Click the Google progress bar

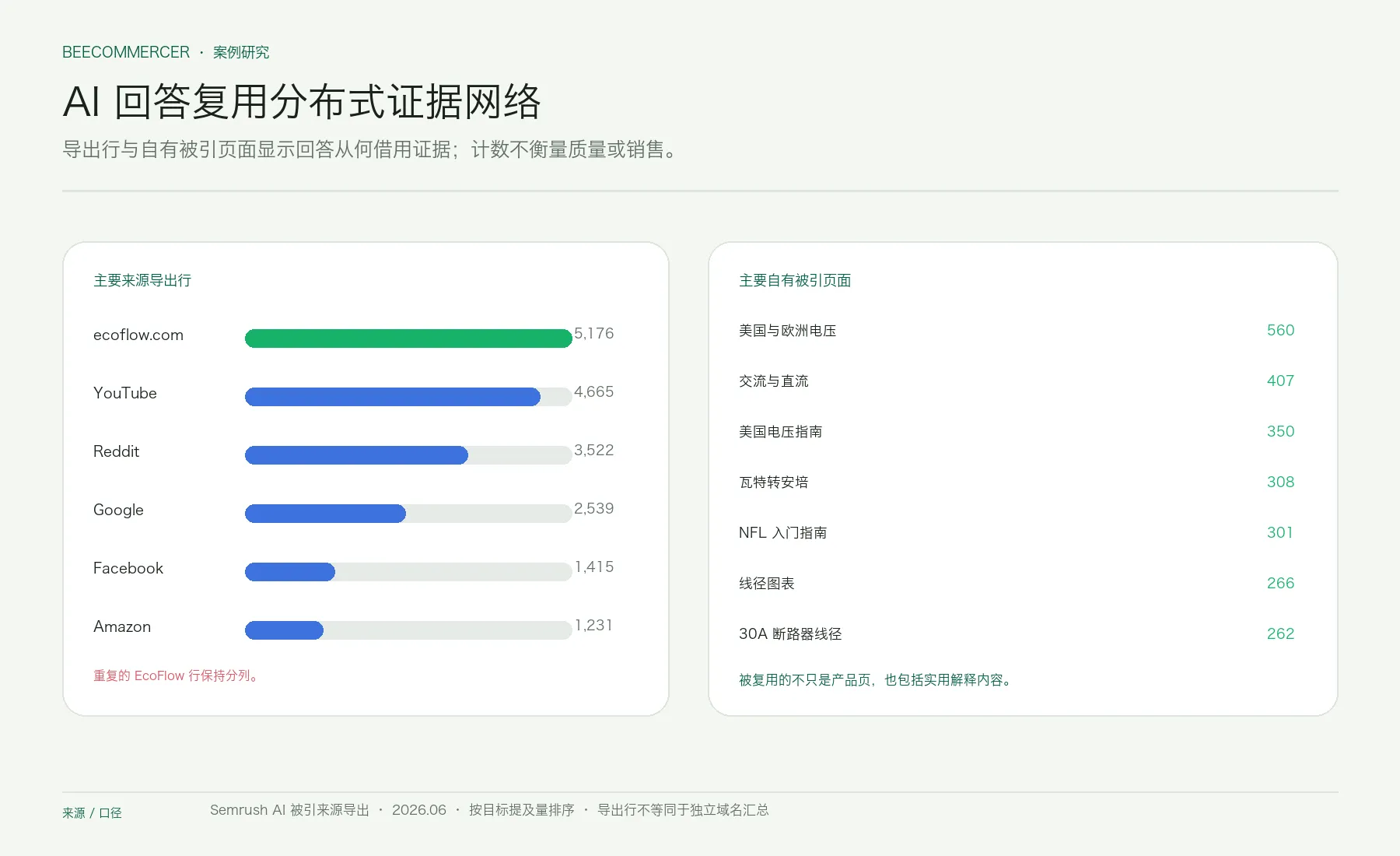(x=408, y=514)
